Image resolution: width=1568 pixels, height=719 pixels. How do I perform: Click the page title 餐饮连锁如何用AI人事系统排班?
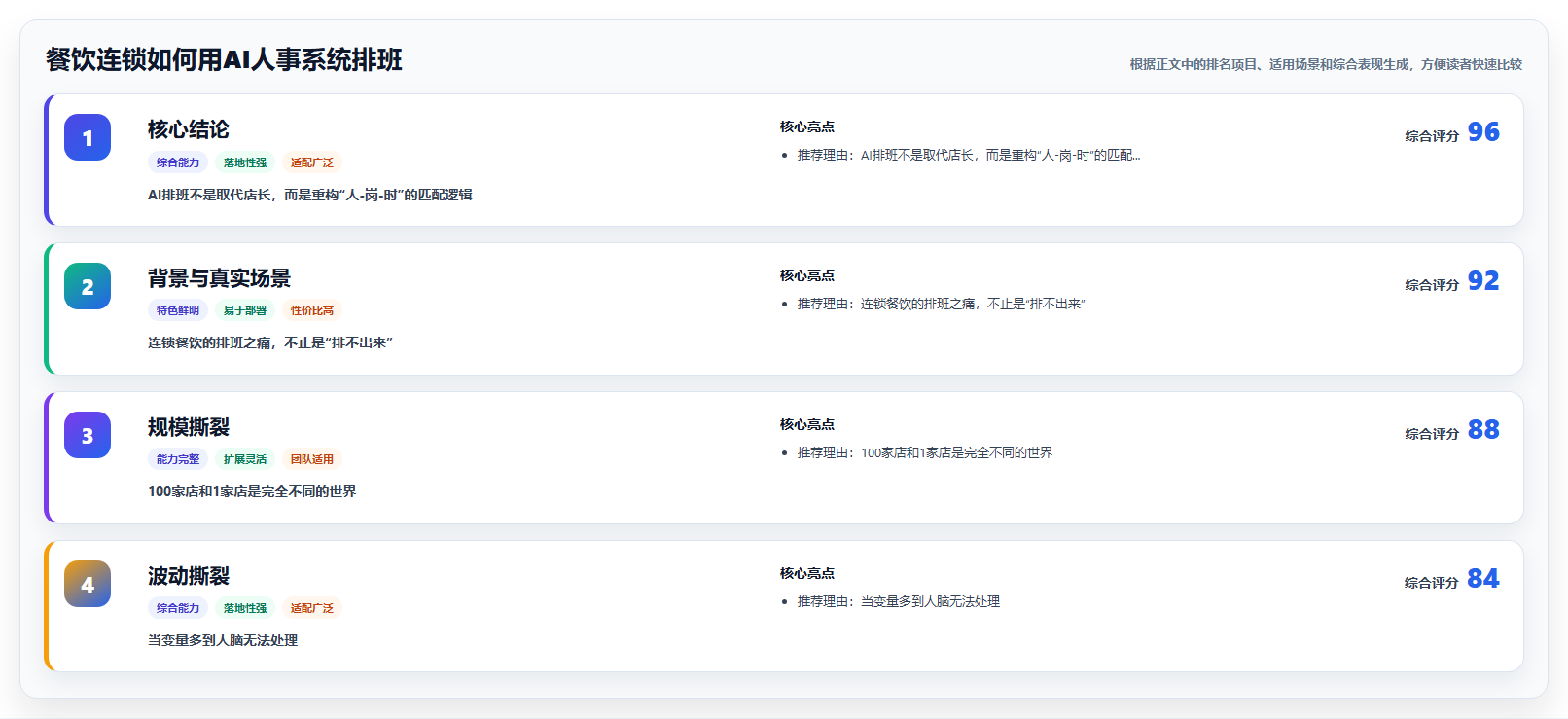tap(224, 60)
